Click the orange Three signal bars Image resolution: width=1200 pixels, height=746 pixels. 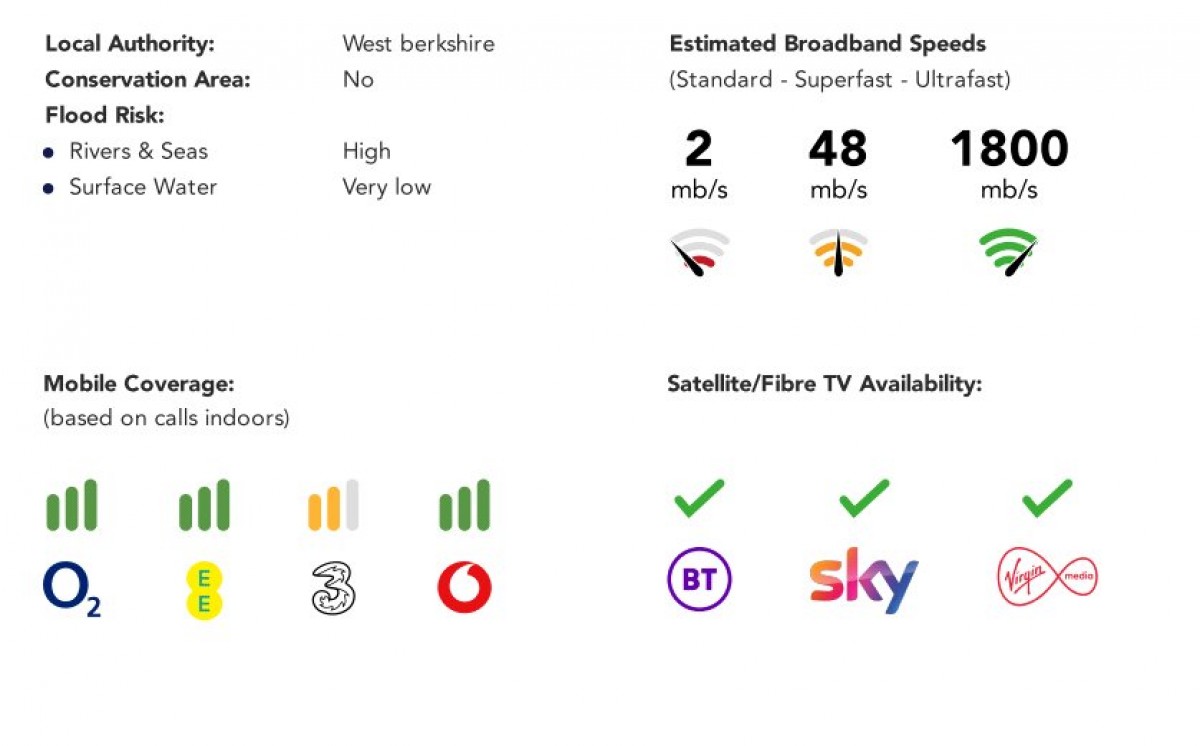pyautogui.click(x=332, y=505)
